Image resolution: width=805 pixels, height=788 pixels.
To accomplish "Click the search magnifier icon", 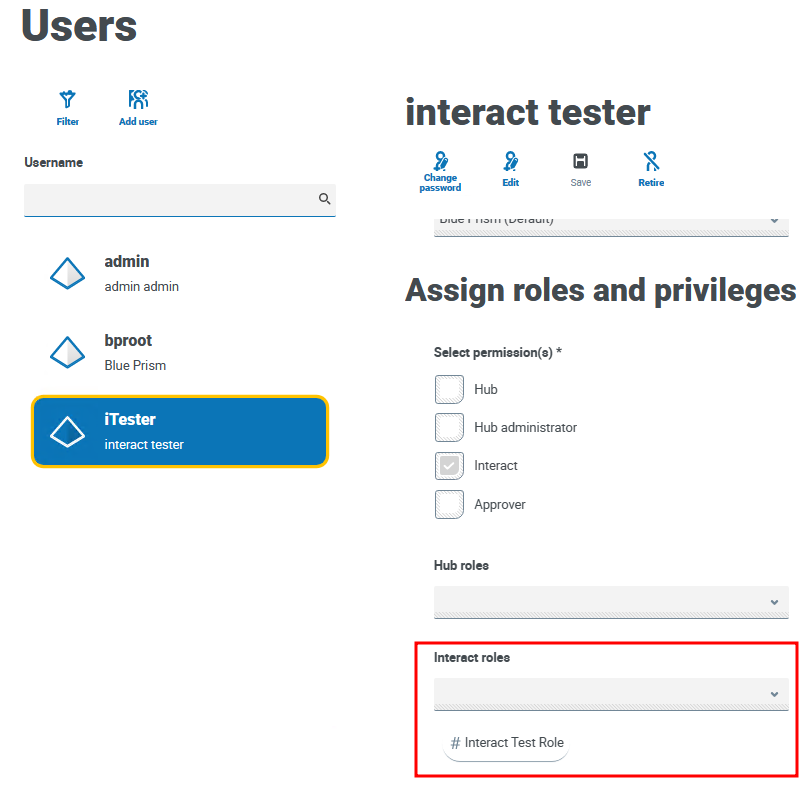I will coord(324,199).
